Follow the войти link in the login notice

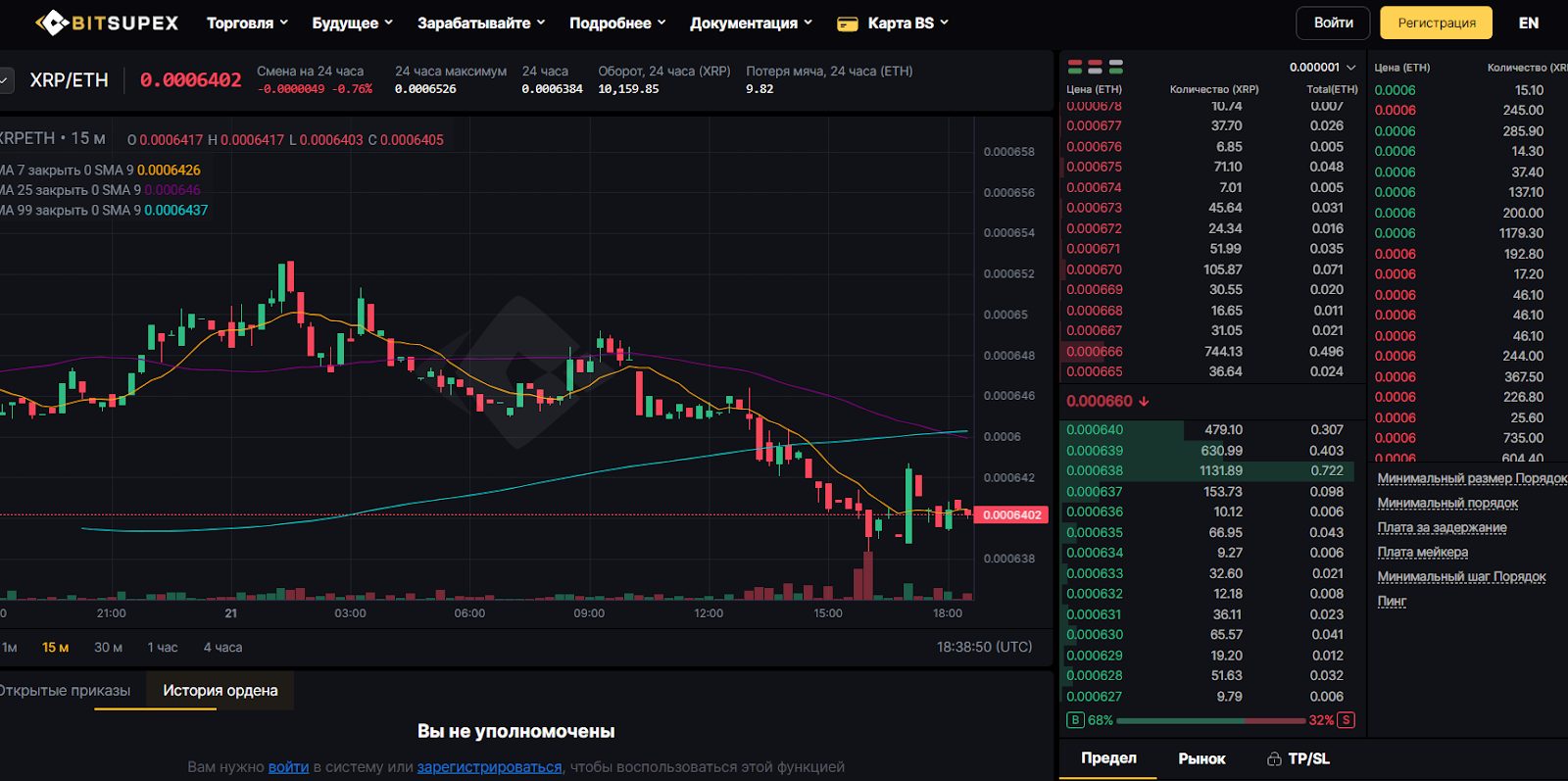point(288,767)
